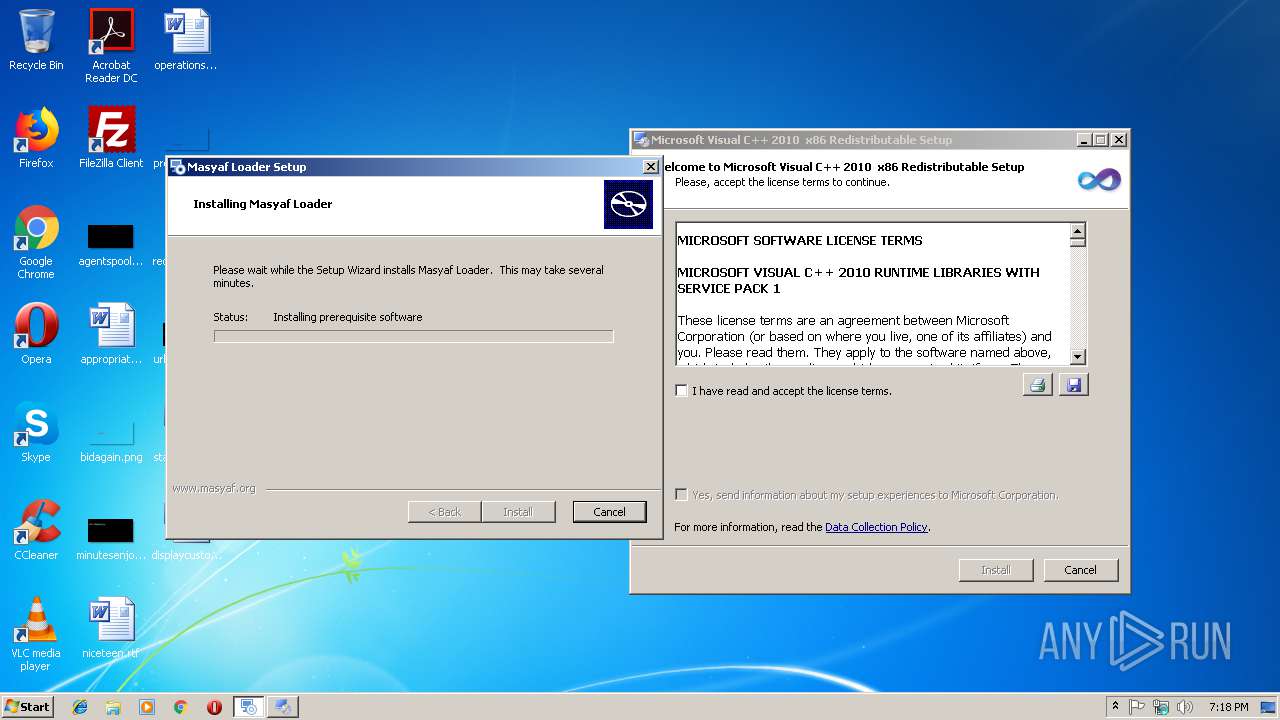
Task: Open the network tray icon
Action: click(1161, 707)
